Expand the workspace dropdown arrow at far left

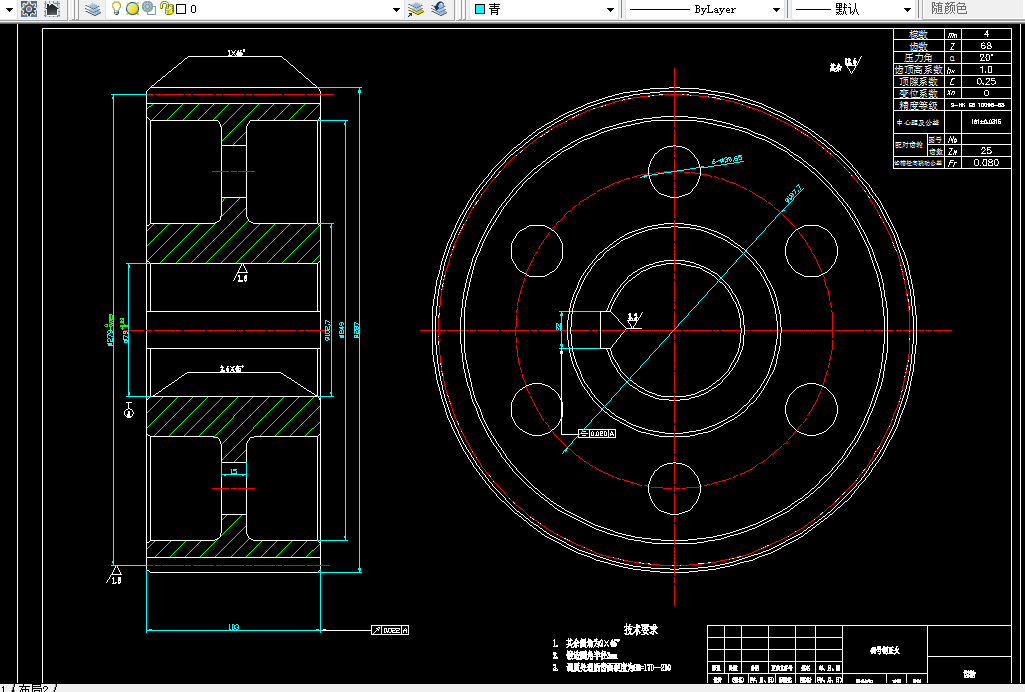9,10
